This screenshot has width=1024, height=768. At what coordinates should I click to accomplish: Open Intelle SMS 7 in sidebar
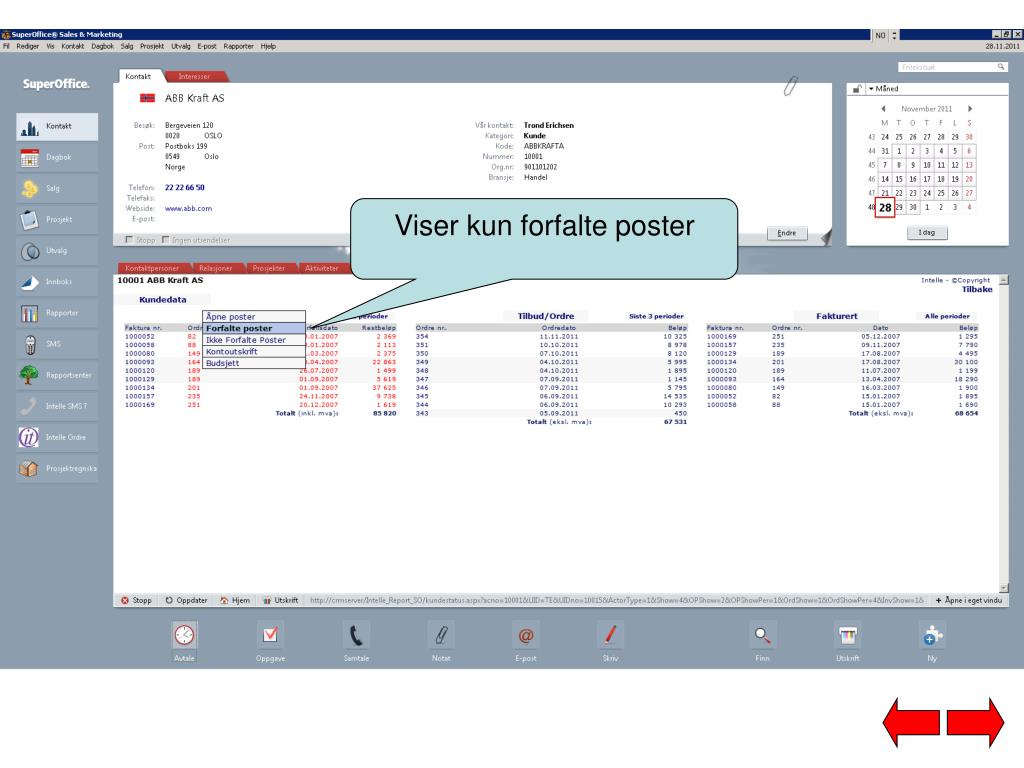point(57,406)
